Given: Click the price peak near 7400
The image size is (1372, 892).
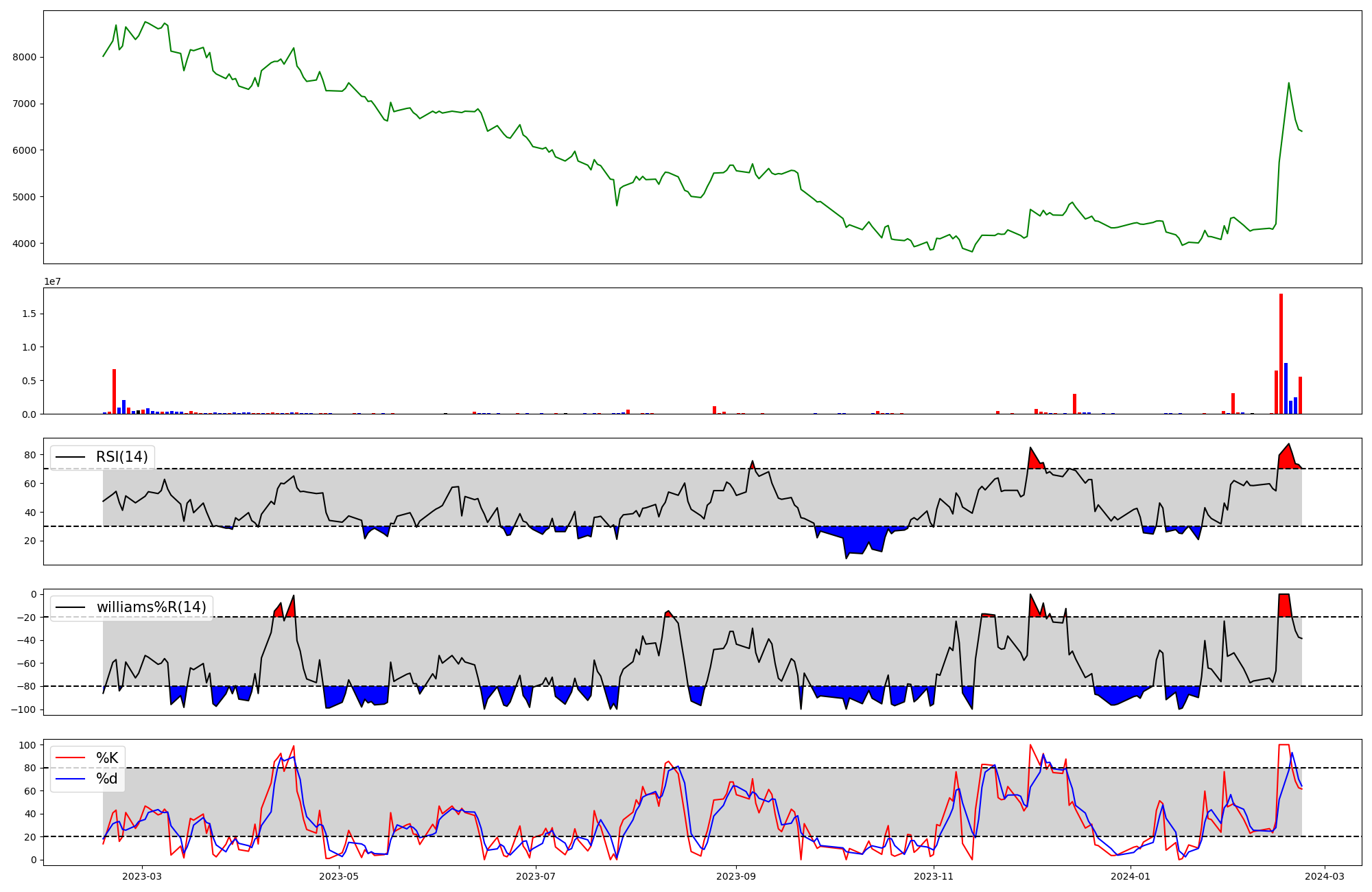Looking at the screenshot, I should tap(1288, 84).
